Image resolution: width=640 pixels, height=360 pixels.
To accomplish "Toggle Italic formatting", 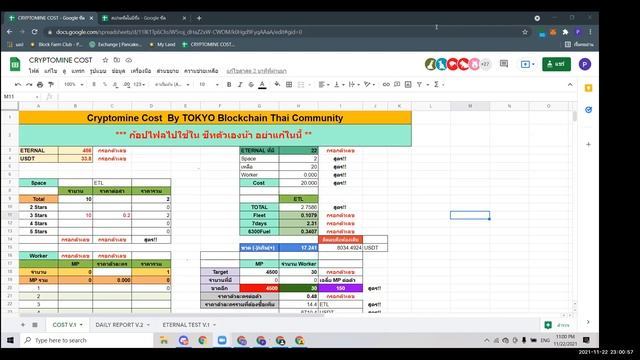I will (x=240, y=84).
